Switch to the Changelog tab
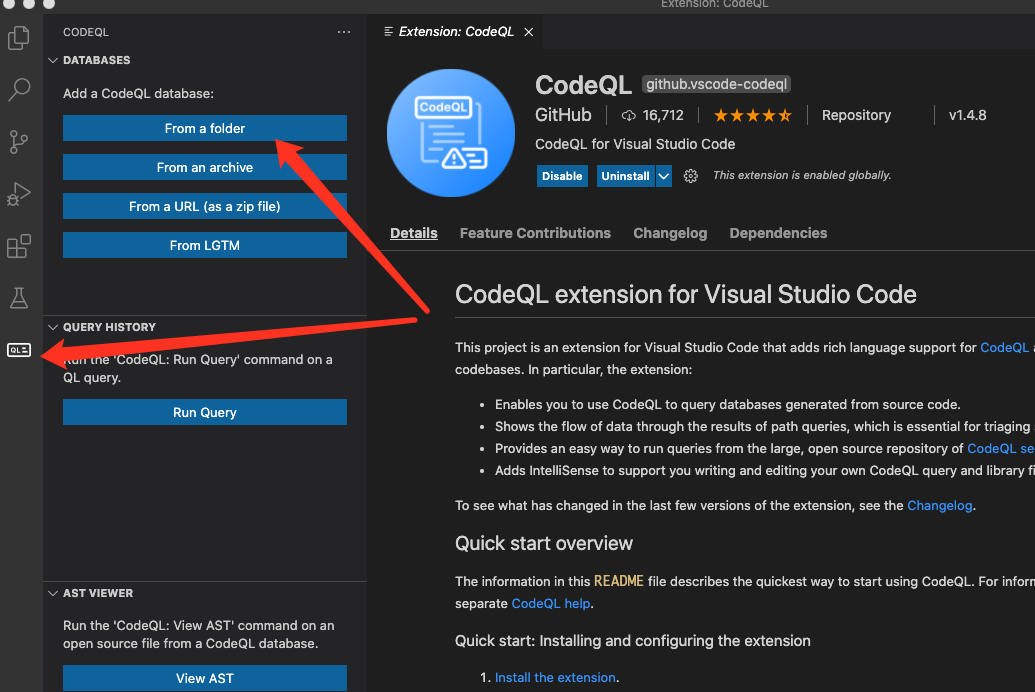The image size is (1035, 692). coord(670,233)
